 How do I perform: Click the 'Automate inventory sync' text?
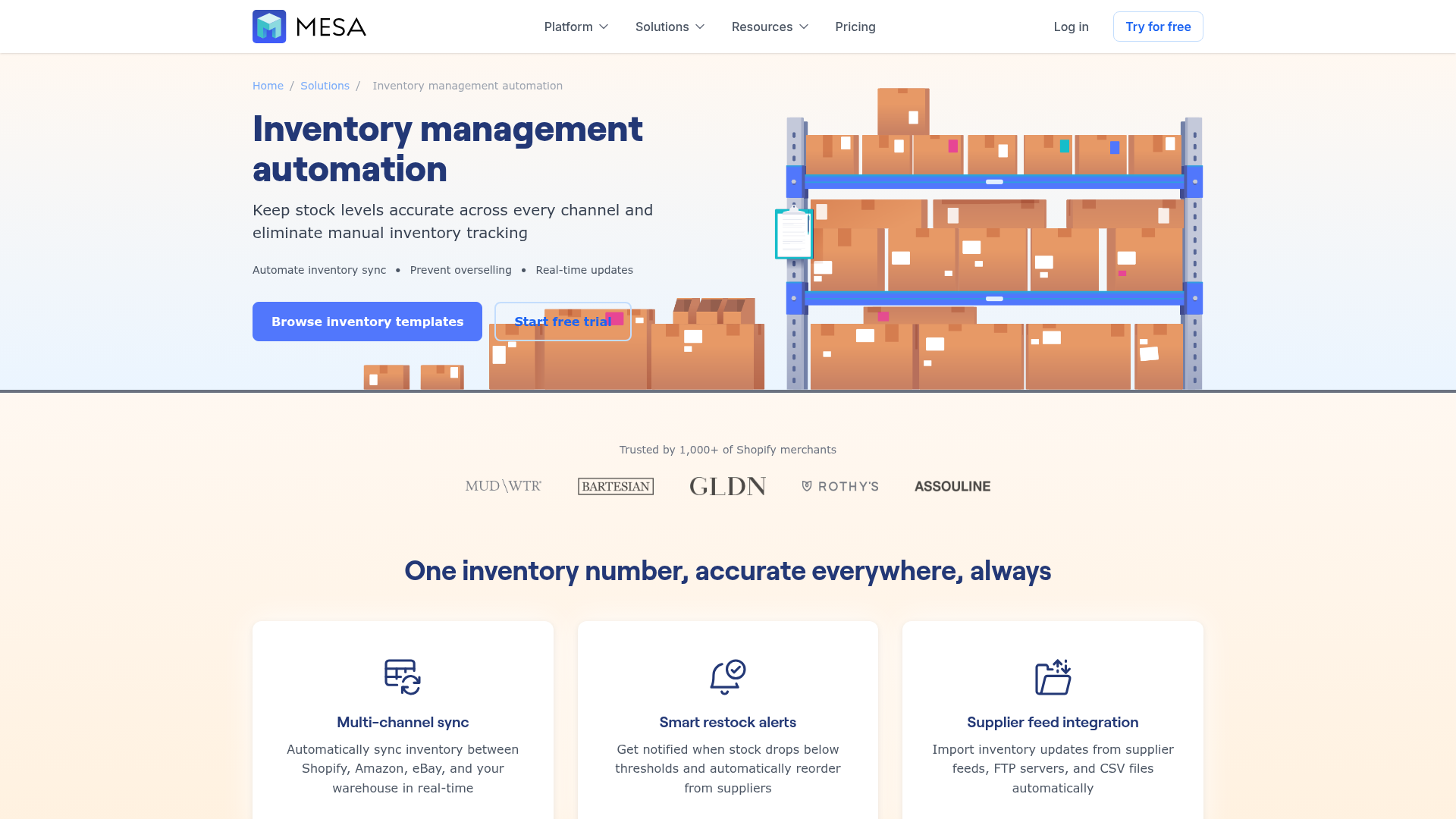(319, 270)
